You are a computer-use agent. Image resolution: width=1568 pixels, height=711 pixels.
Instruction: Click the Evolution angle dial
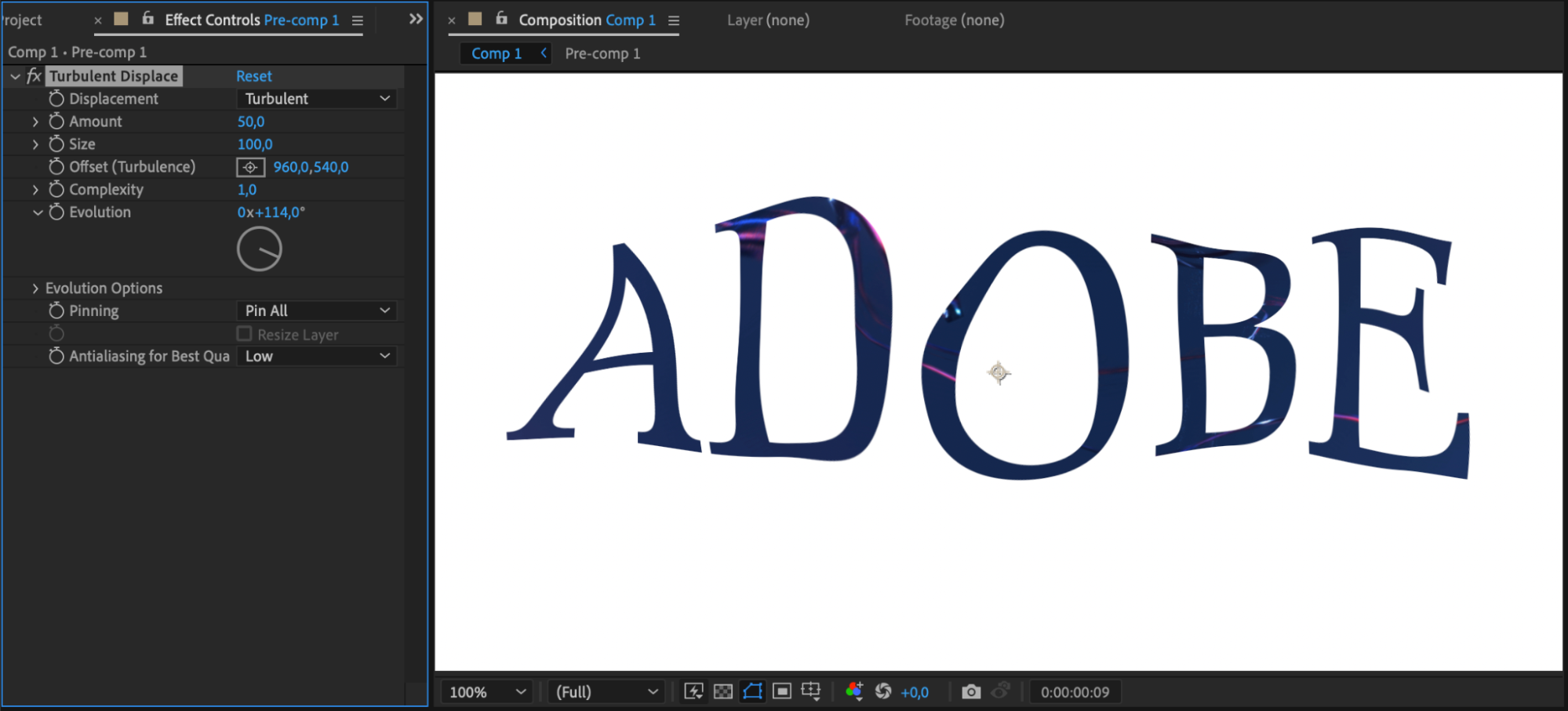[260, 249]
